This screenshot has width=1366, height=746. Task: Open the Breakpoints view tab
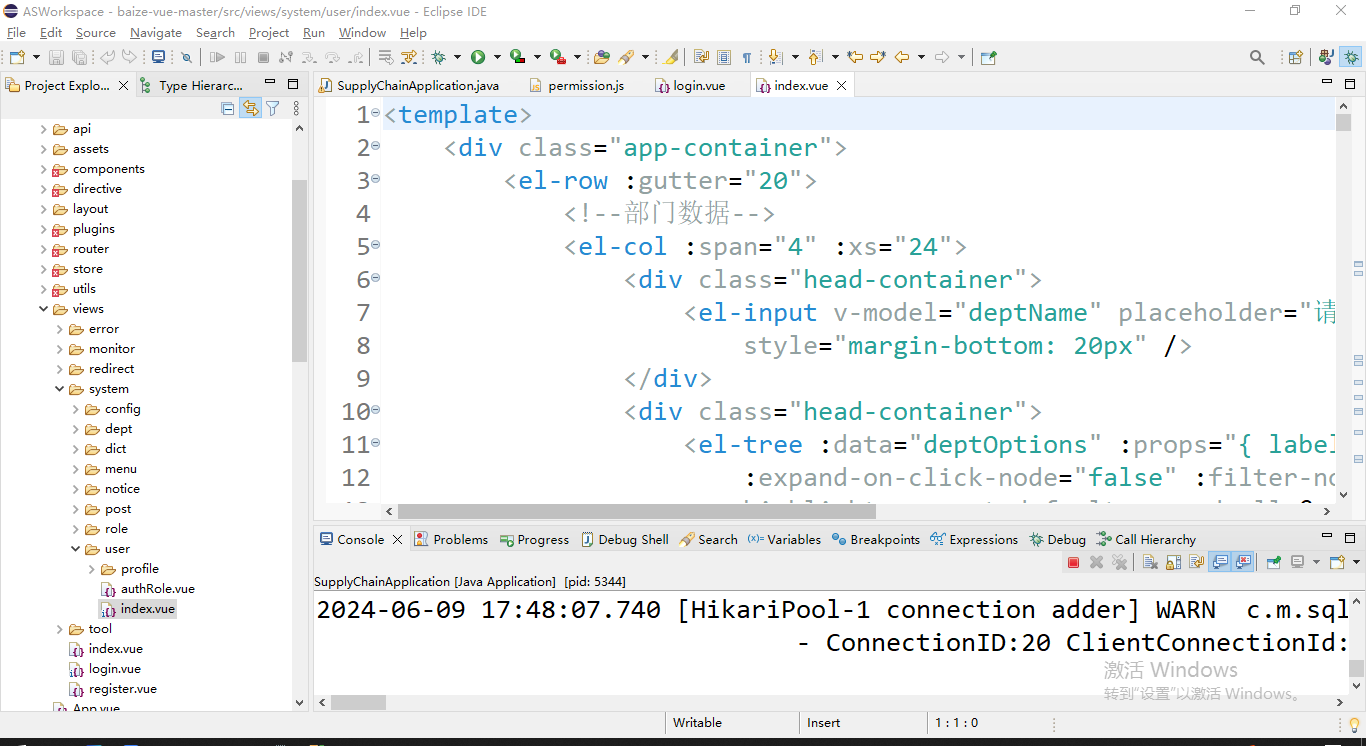tap(876, 539)
